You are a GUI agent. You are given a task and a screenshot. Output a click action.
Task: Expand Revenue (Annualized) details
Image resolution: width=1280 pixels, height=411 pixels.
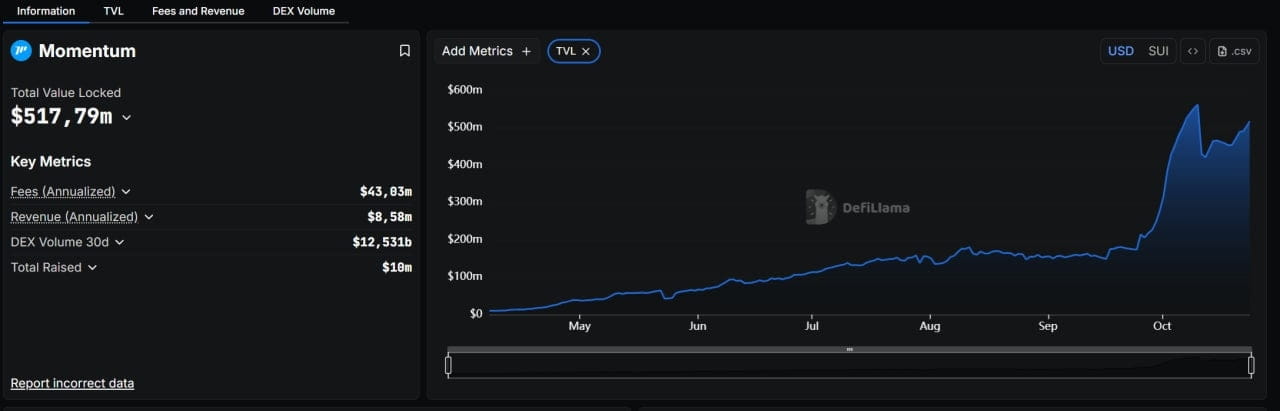[149, 216]
